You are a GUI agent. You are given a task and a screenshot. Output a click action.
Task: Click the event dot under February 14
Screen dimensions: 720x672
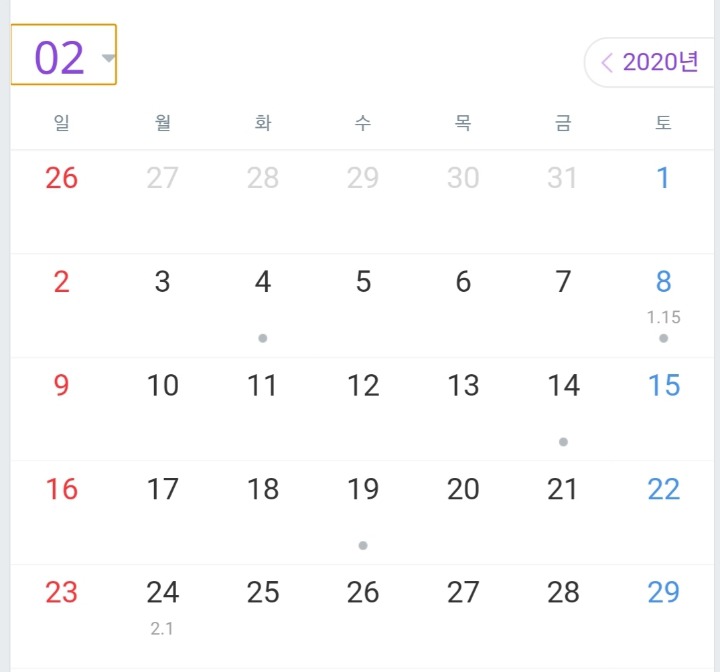(564, 441)
